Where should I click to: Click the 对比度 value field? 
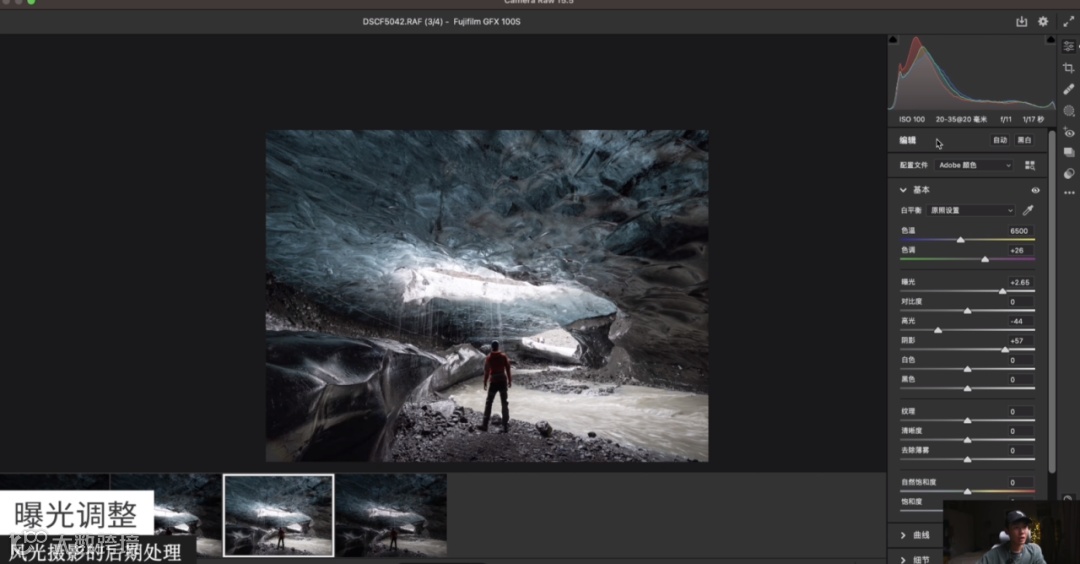tap(1019, 302)
